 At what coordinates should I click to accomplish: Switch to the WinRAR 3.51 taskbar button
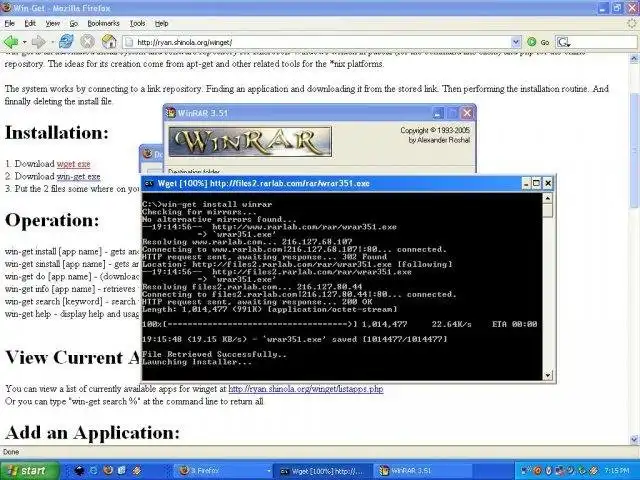[x=422, y=471]
